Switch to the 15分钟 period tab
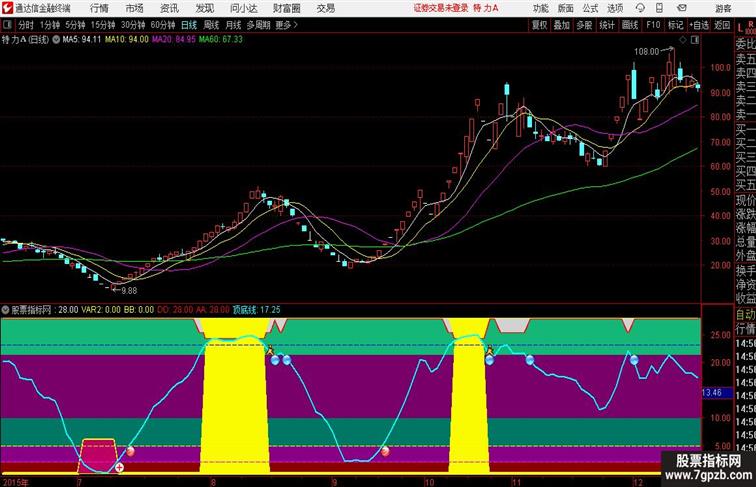The height and width of the screenshot is (487, 756). point(103,25)
